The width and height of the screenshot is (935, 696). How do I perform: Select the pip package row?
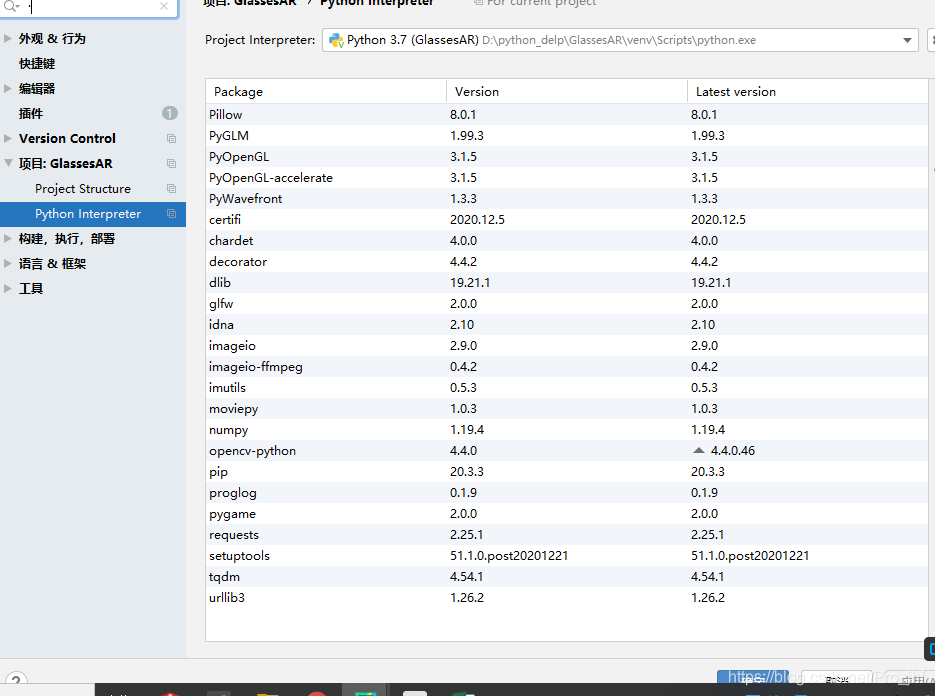point(567,472)
